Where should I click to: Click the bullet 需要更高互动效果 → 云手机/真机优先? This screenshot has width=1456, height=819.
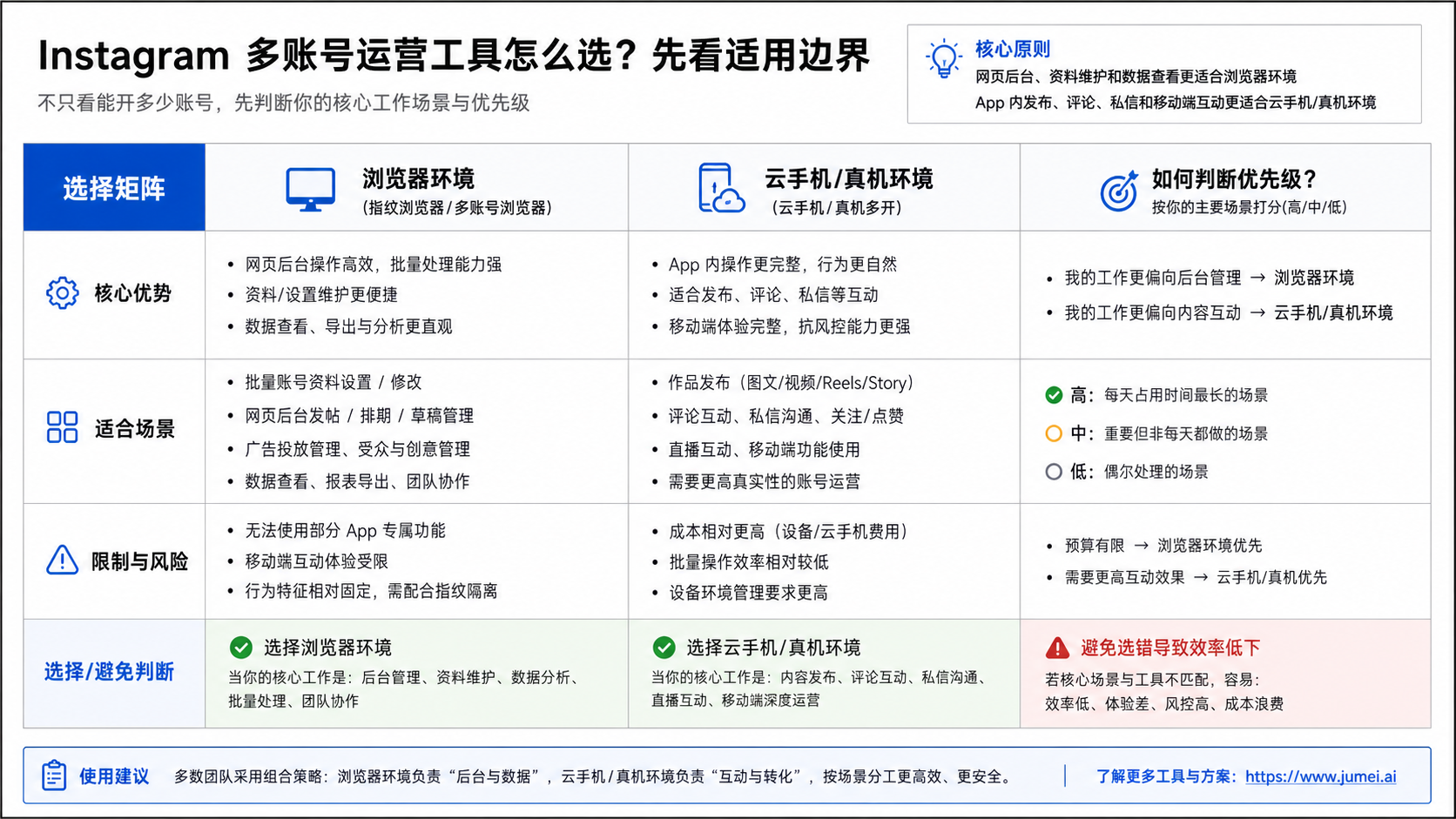[1196, 577]
